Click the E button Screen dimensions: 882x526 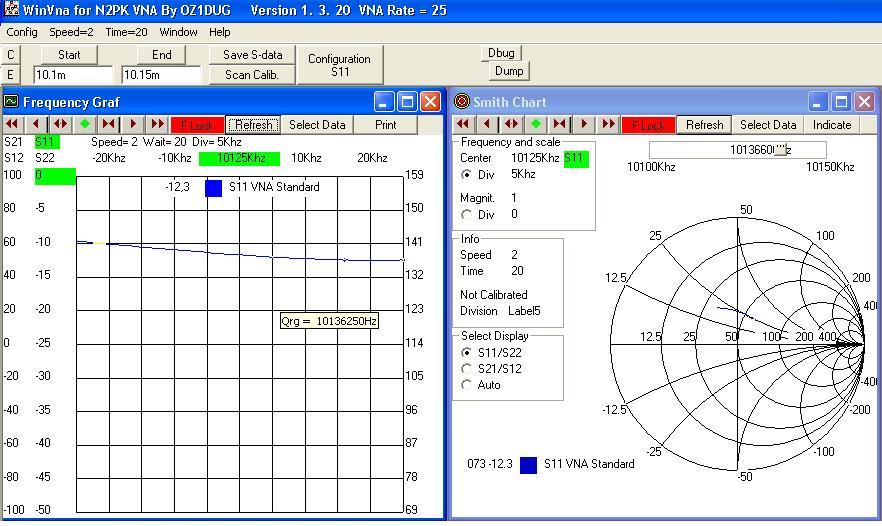[x=11, y=75]
